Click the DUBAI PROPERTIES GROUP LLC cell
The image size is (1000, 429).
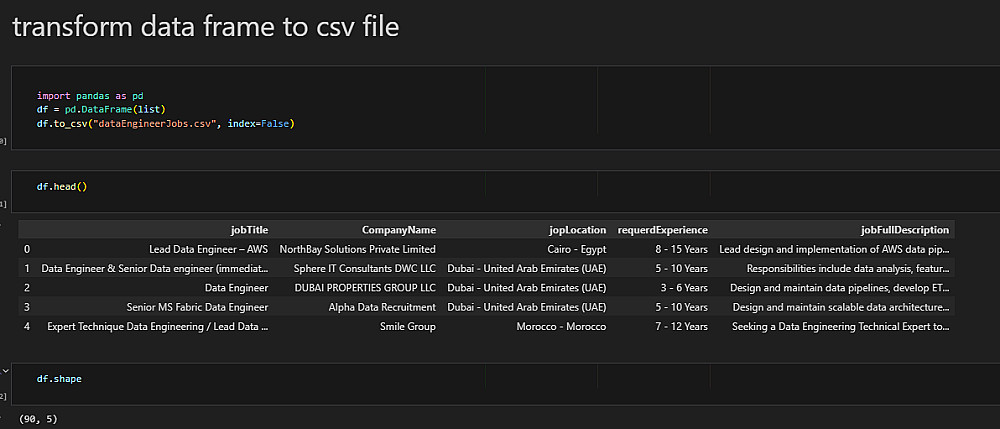(x=365, y=287)
